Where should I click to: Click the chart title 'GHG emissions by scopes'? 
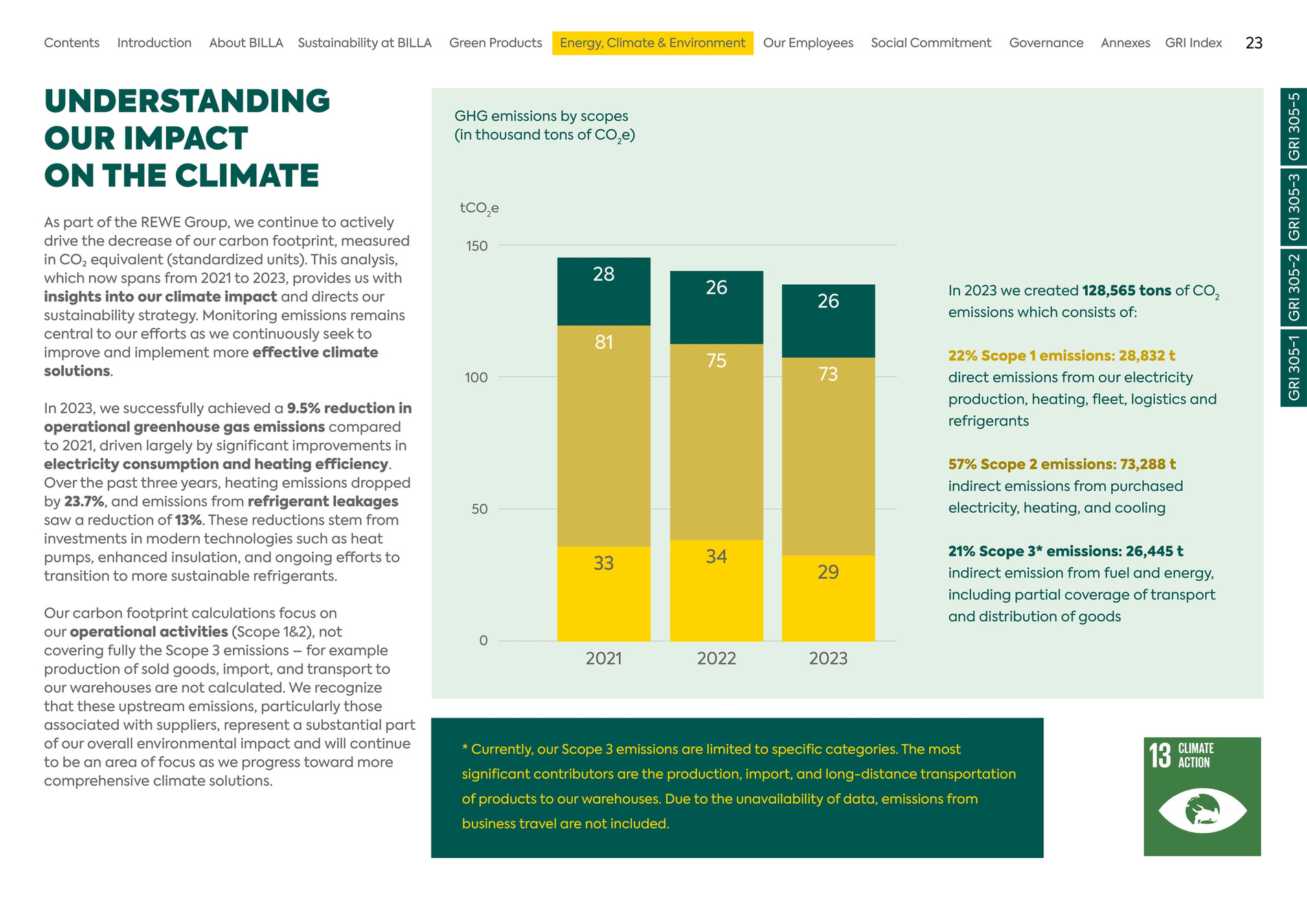coord(541,116)
